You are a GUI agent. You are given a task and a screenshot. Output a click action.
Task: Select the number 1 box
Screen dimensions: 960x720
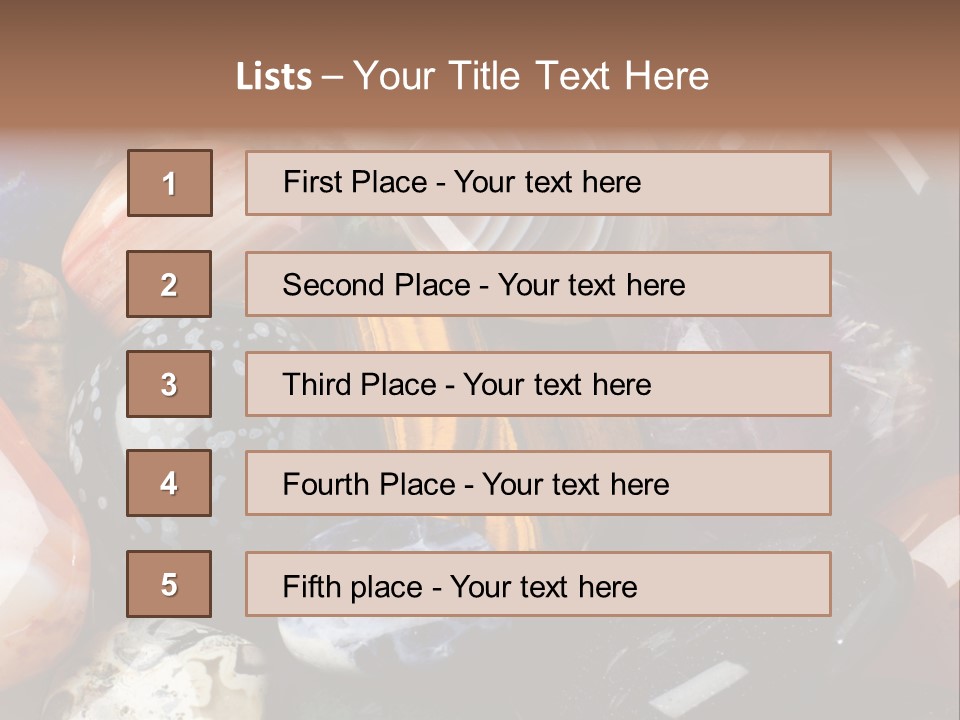click(170, 183)
